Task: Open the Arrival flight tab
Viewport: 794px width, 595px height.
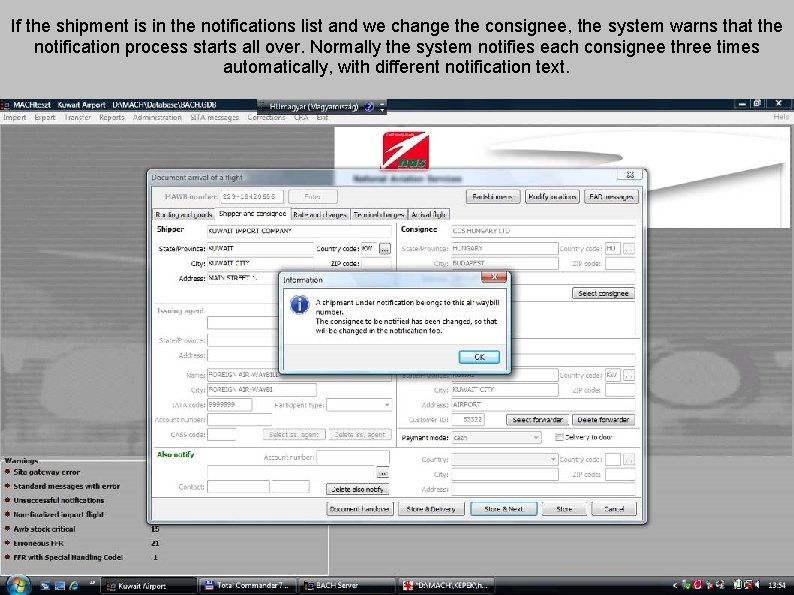Action: click(x=428, y=215)
